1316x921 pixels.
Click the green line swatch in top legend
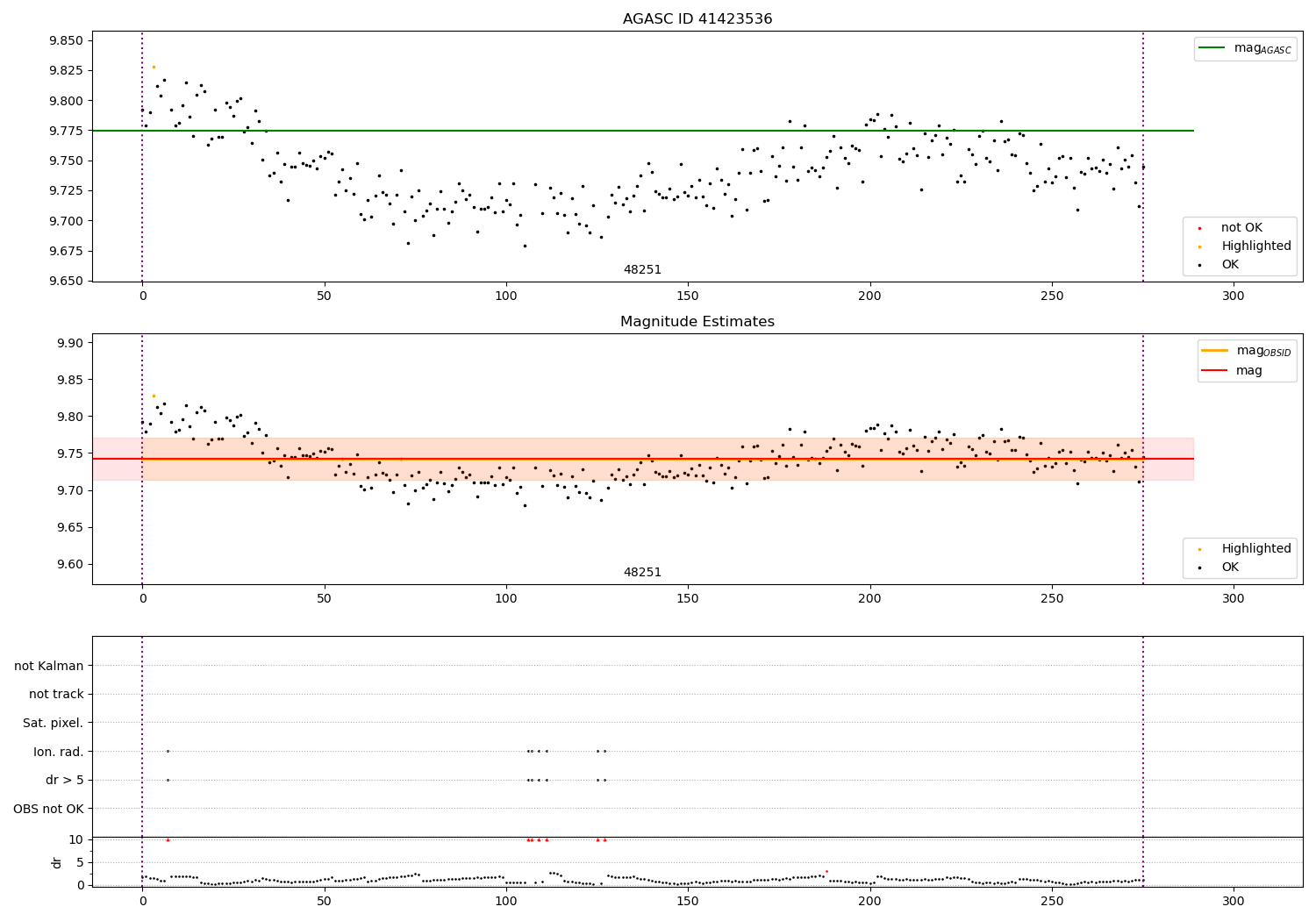point(1212,48)
